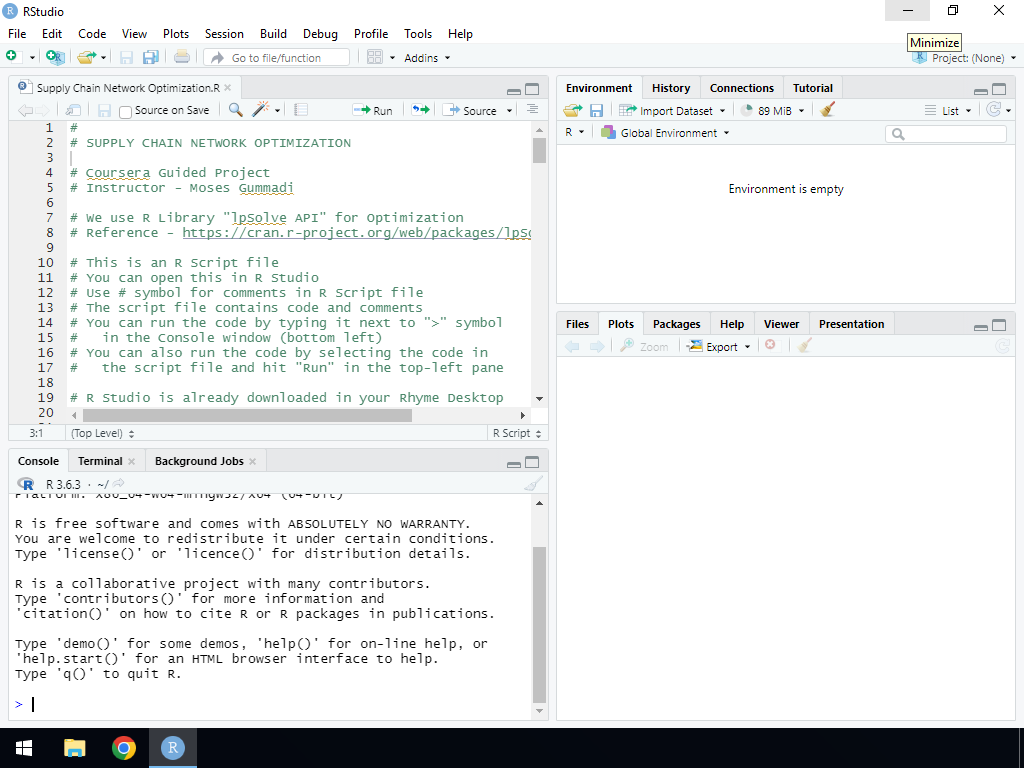Maximize the Console pane
The height and width of the screenshot is (768, 1024).
(x=532, y=462)
